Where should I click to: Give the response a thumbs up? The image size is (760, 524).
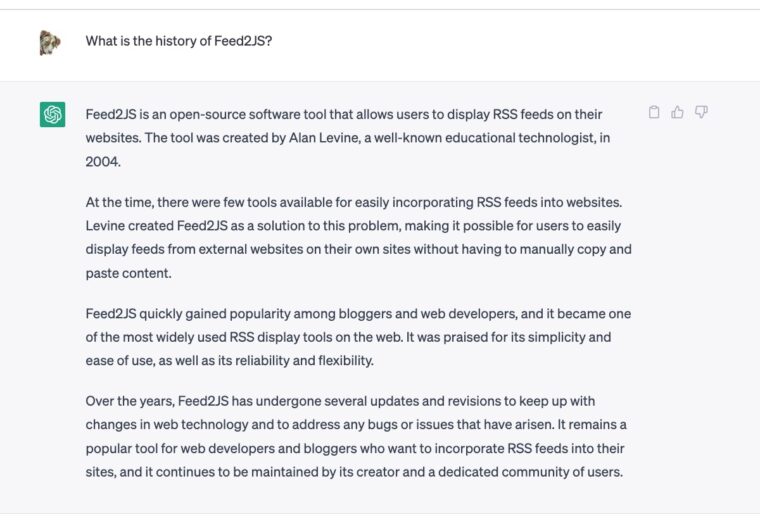678,112
